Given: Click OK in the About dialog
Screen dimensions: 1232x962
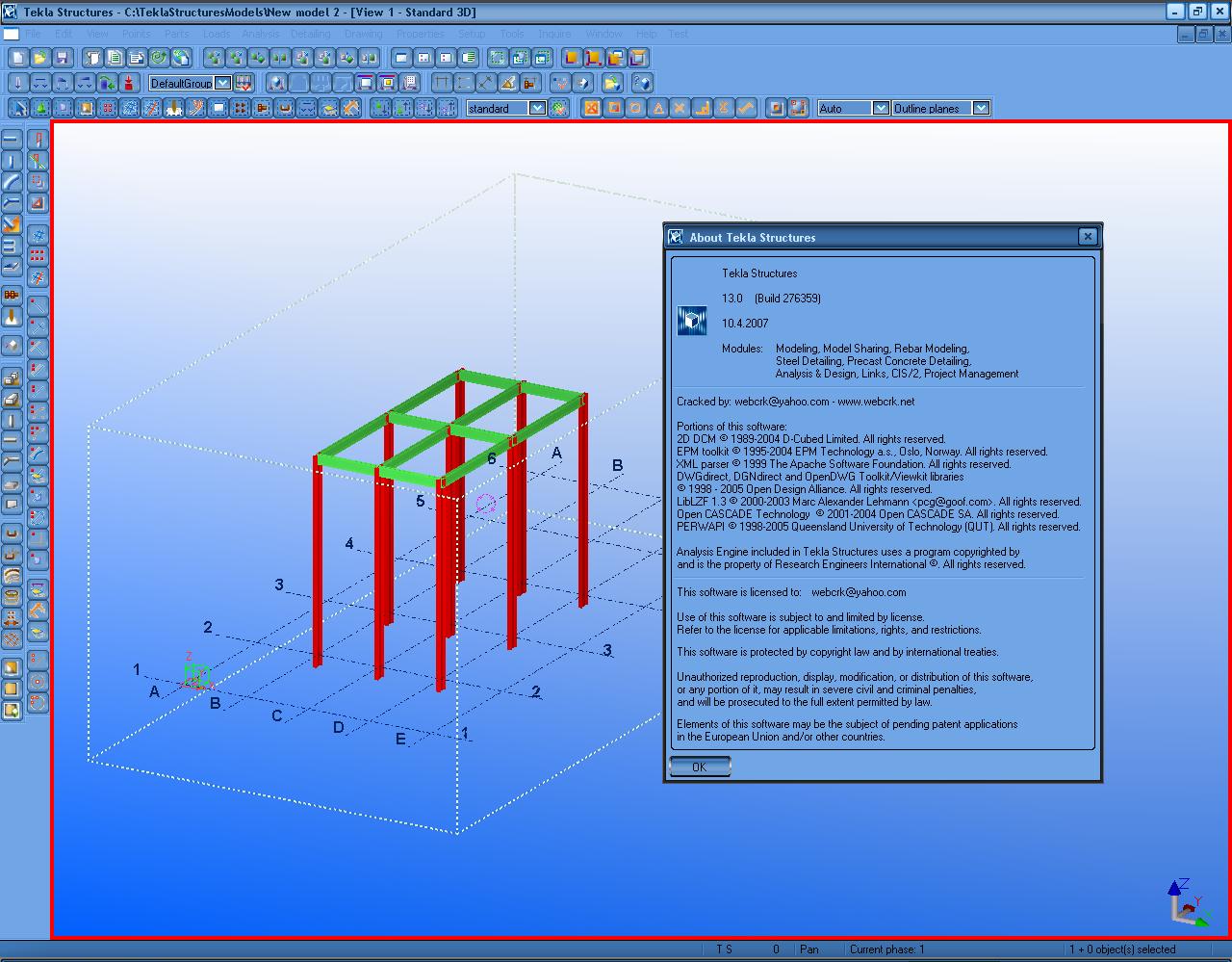Looking at the screenshot, I should 700,767.
